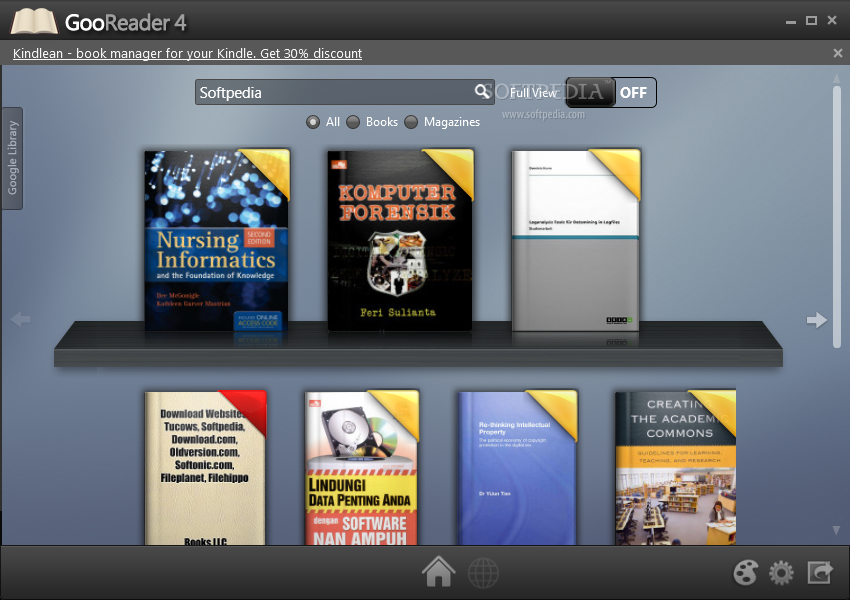Open the Download Websites book cover

click(x=205, y=467)
